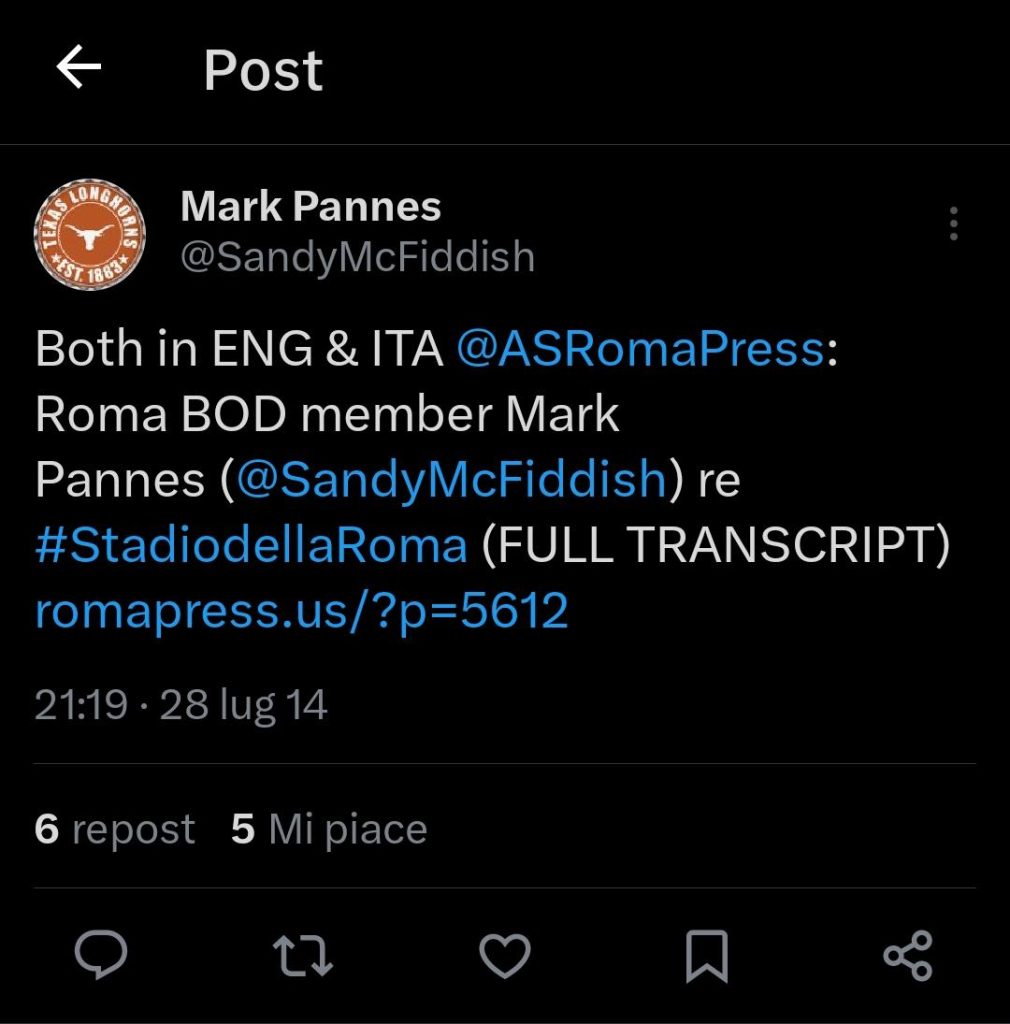Open Mark Pannes display name profile
The height and width of the screenshot is (1024, 1010).
coord(311,206)
